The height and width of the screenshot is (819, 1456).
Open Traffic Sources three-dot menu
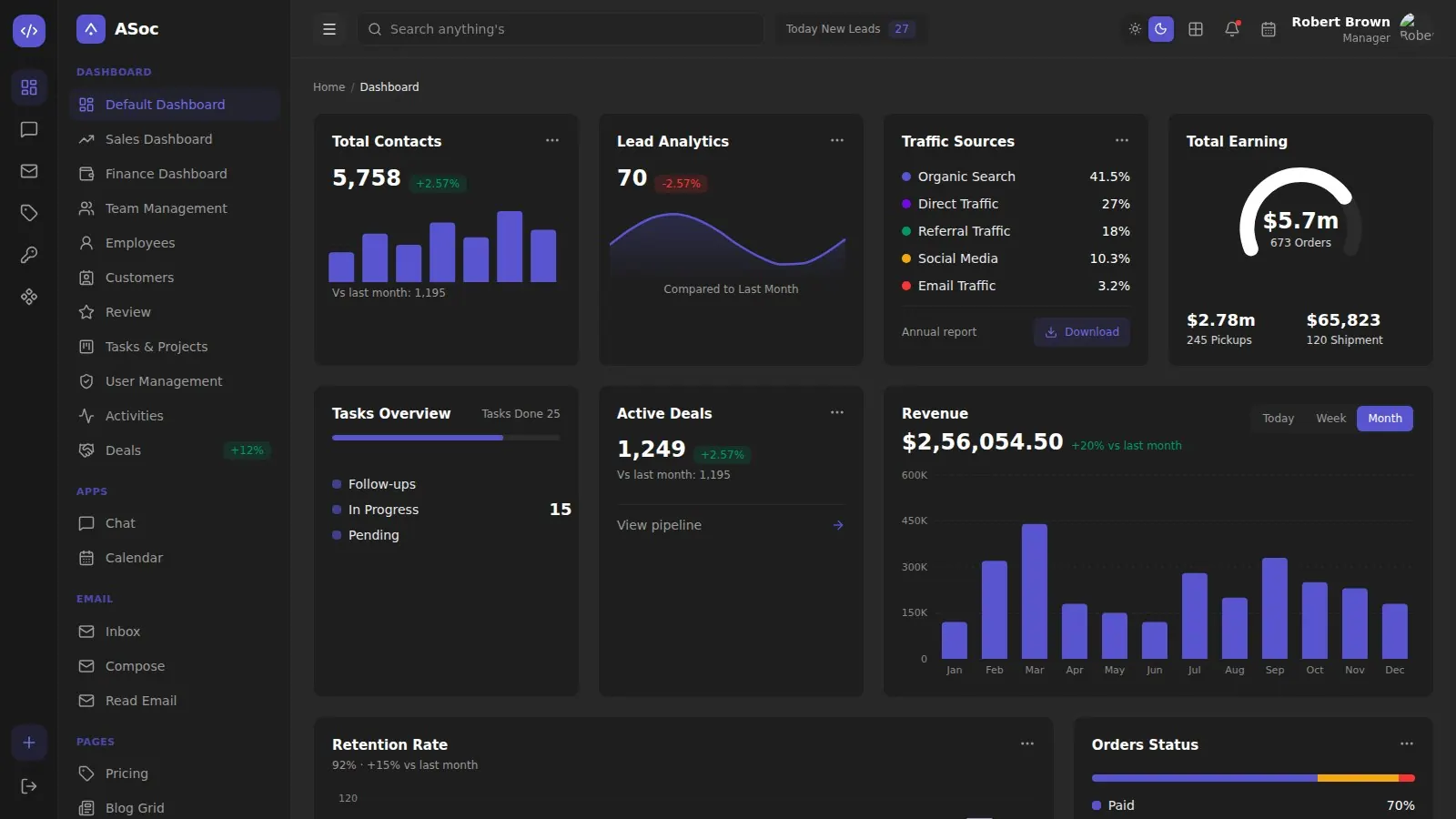[1122, 140]
